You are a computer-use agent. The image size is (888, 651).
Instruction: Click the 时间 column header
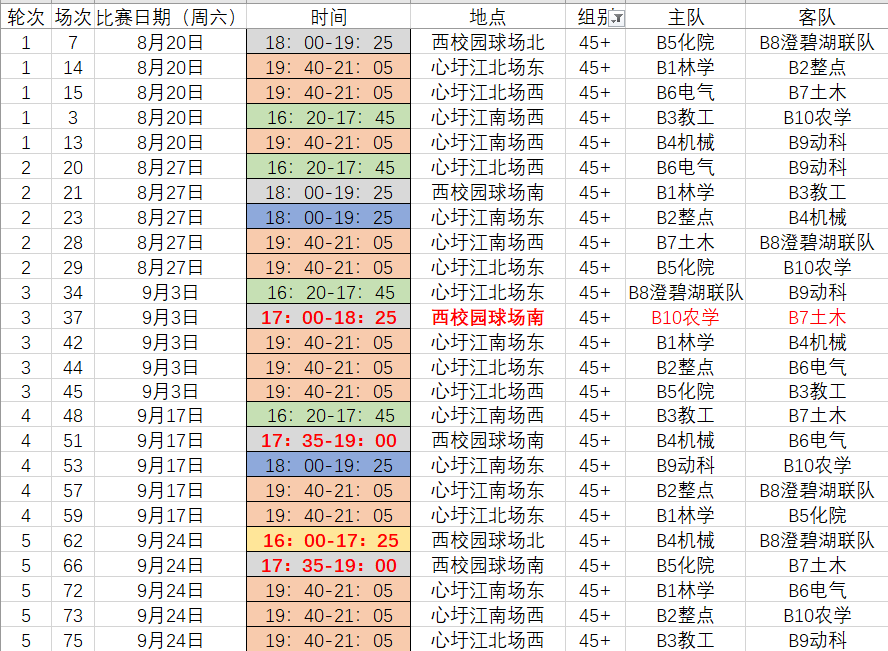328,18
